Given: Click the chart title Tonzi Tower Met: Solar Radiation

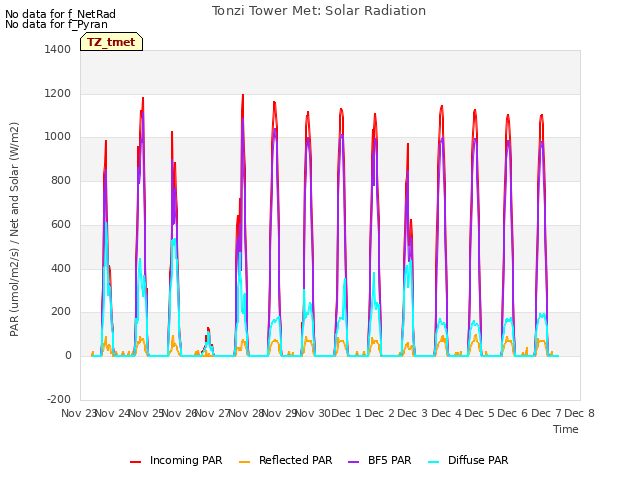Looking at the screenshot, I should pyautogui.click(x=319, y=11).
